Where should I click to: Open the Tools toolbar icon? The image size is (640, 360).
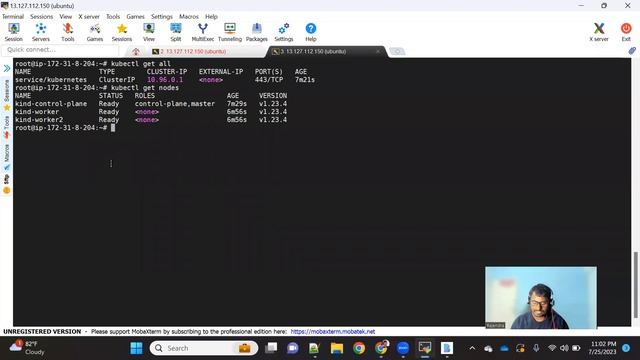point(68,32)
